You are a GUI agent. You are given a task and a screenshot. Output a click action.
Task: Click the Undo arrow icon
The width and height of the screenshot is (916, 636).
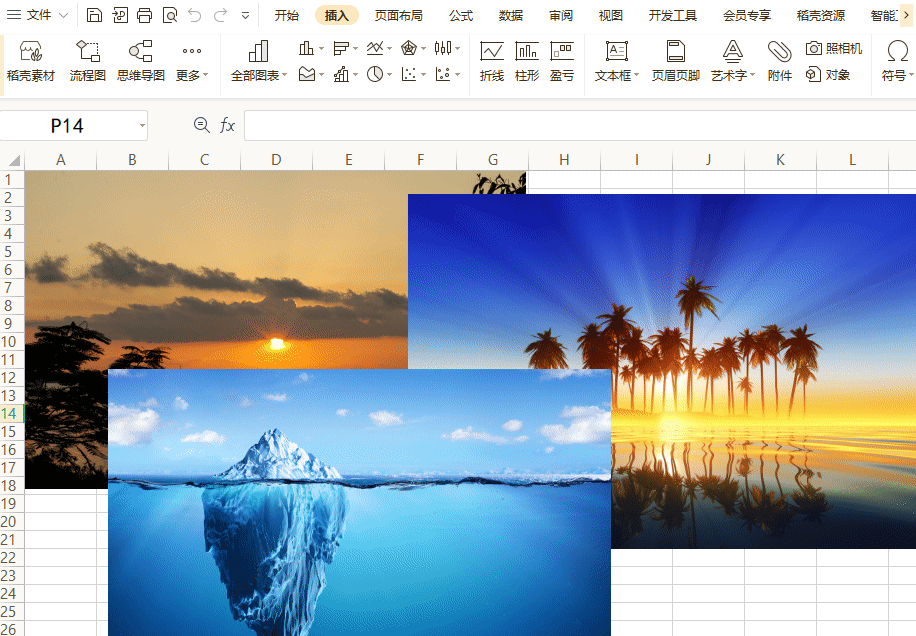point(195,15)
